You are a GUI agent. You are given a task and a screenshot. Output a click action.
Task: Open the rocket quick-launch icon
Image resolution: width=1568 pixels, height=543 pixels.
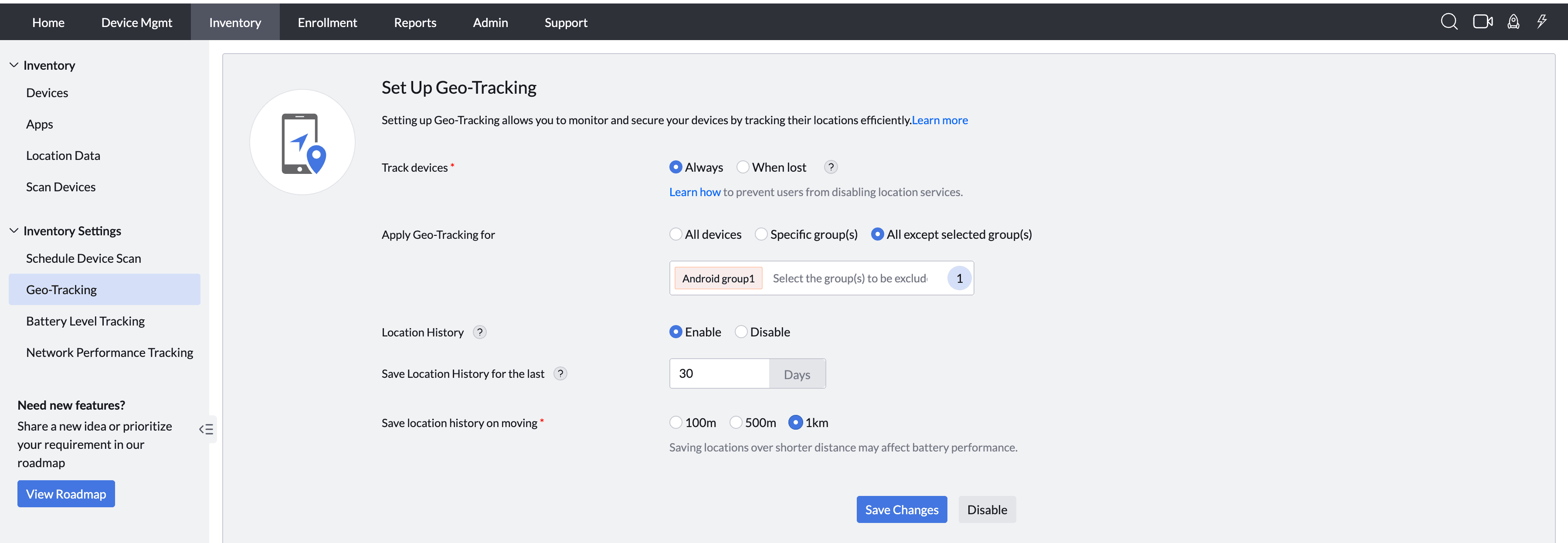tap(1513, 22)
